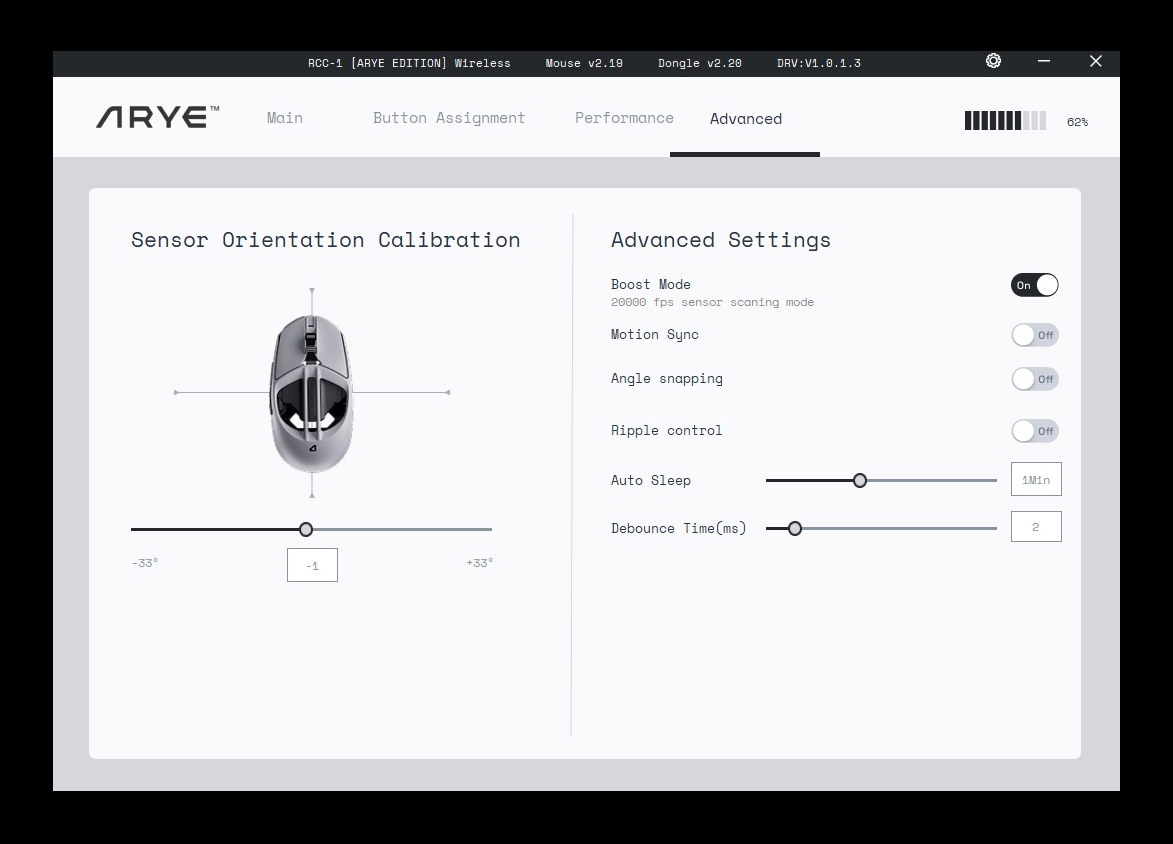Screen dimensions: 1173x844
Task: Click the Auto Sleep slider handle
Action: pyautogui.click(x=860, y=480)
